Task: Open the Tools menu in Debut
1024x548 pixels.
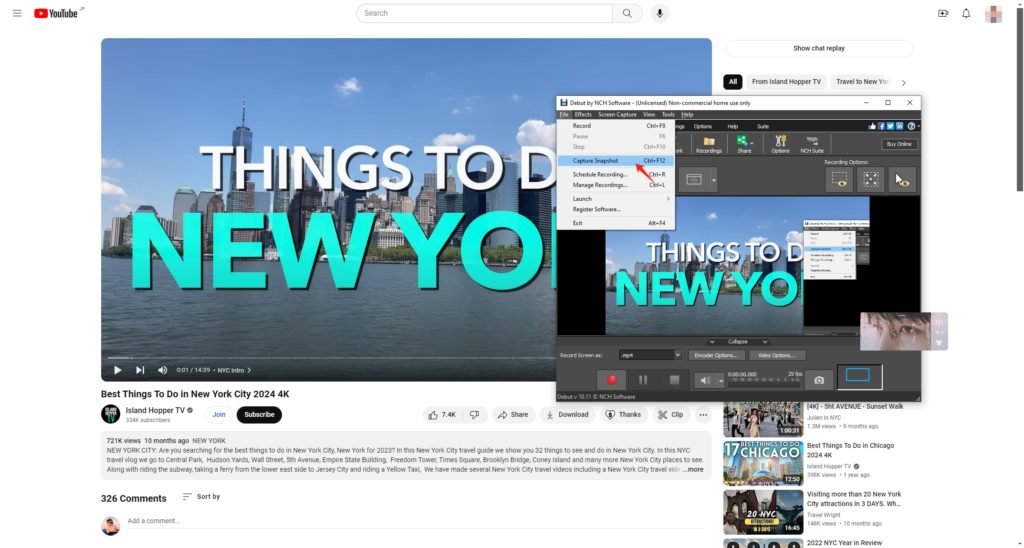Action: [x=668, y=114]
